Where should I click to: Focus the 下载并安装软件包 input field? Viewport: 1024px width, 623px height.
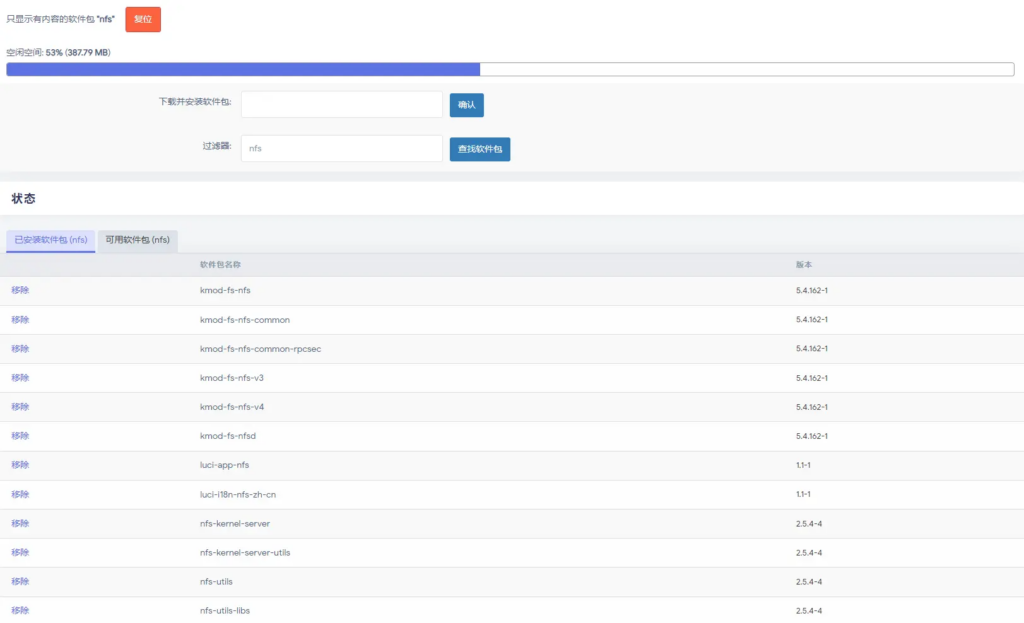(341, 105)
